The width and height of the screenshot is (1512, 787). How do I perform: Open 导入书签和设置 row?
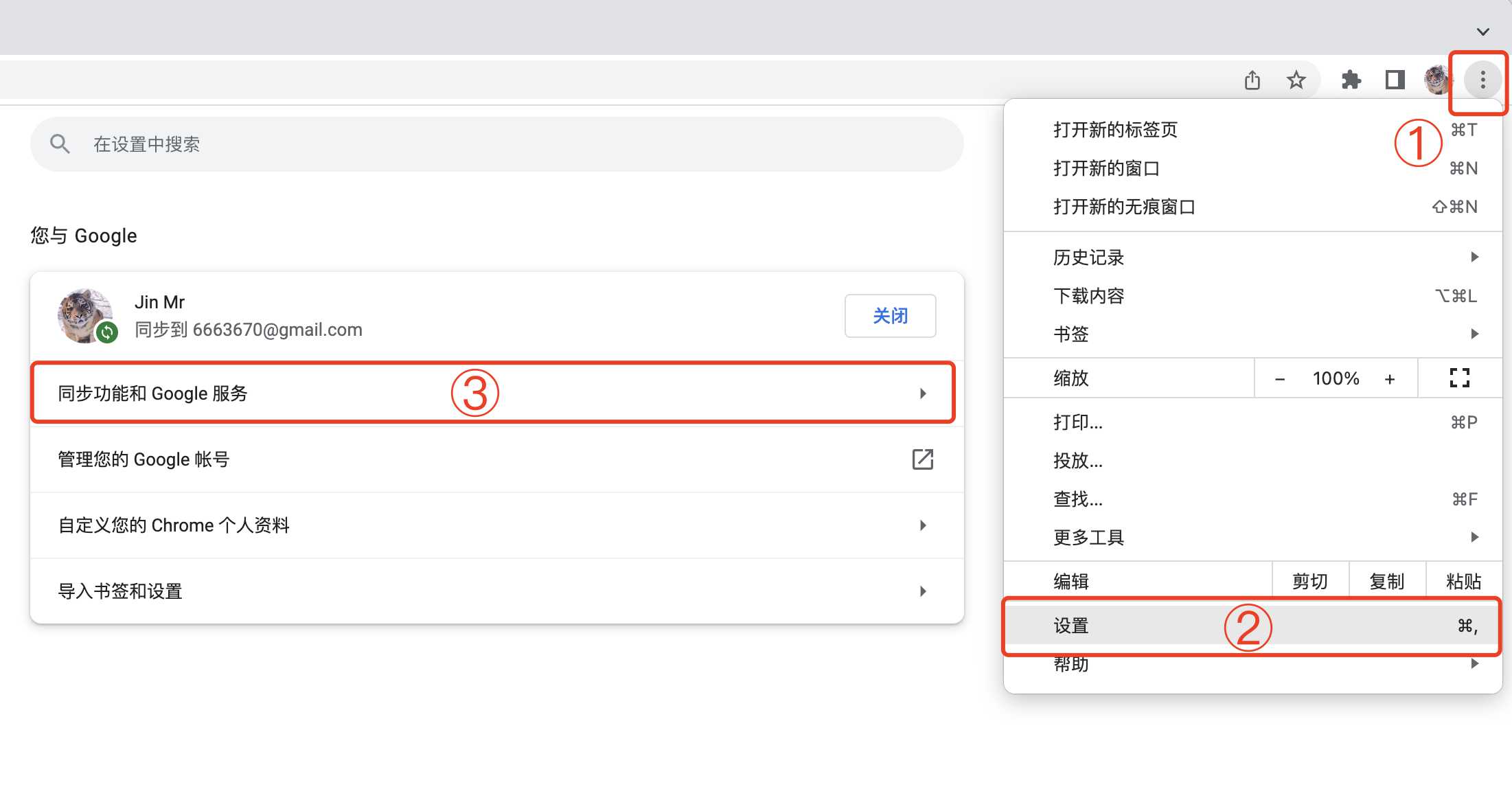click(497, 591)
